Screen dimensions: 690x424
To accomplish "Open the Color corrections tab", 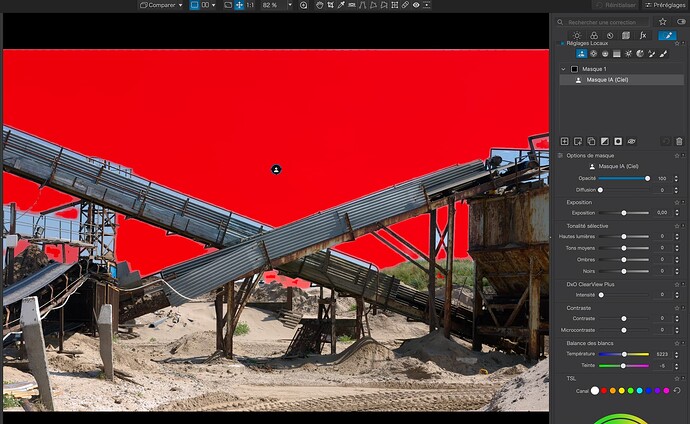I will click(x=594, y=36).
